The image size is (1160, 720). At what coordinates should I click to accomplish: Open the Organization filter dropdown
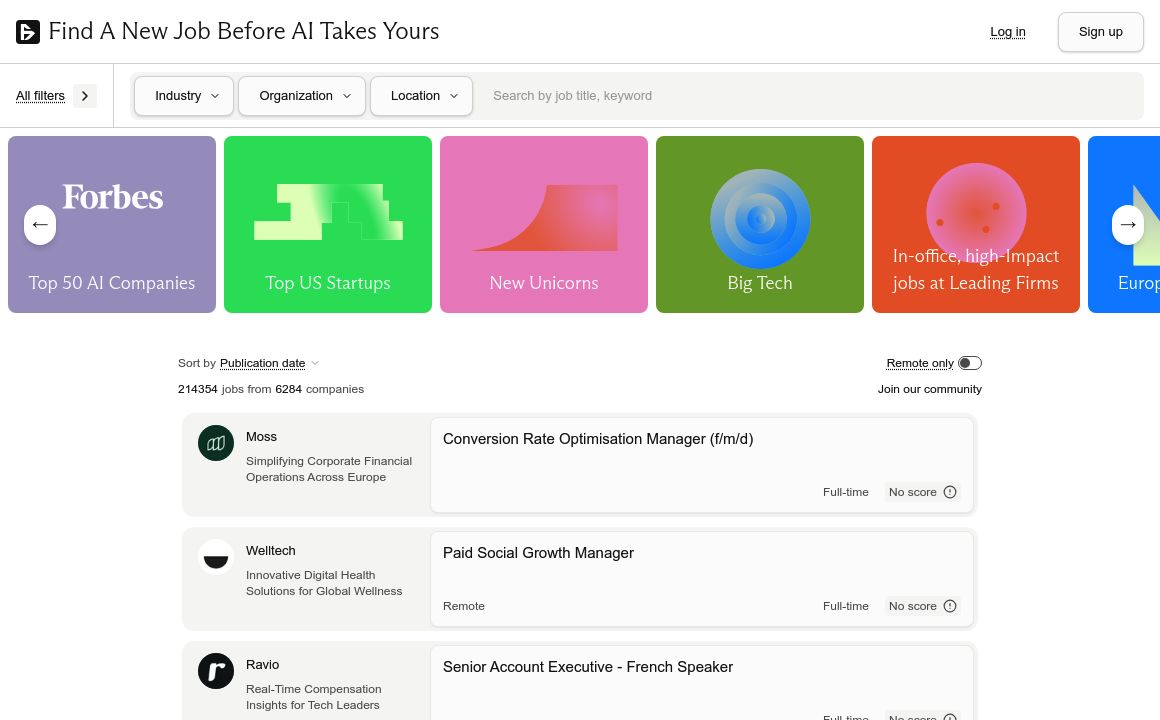(x=302, y=96)
